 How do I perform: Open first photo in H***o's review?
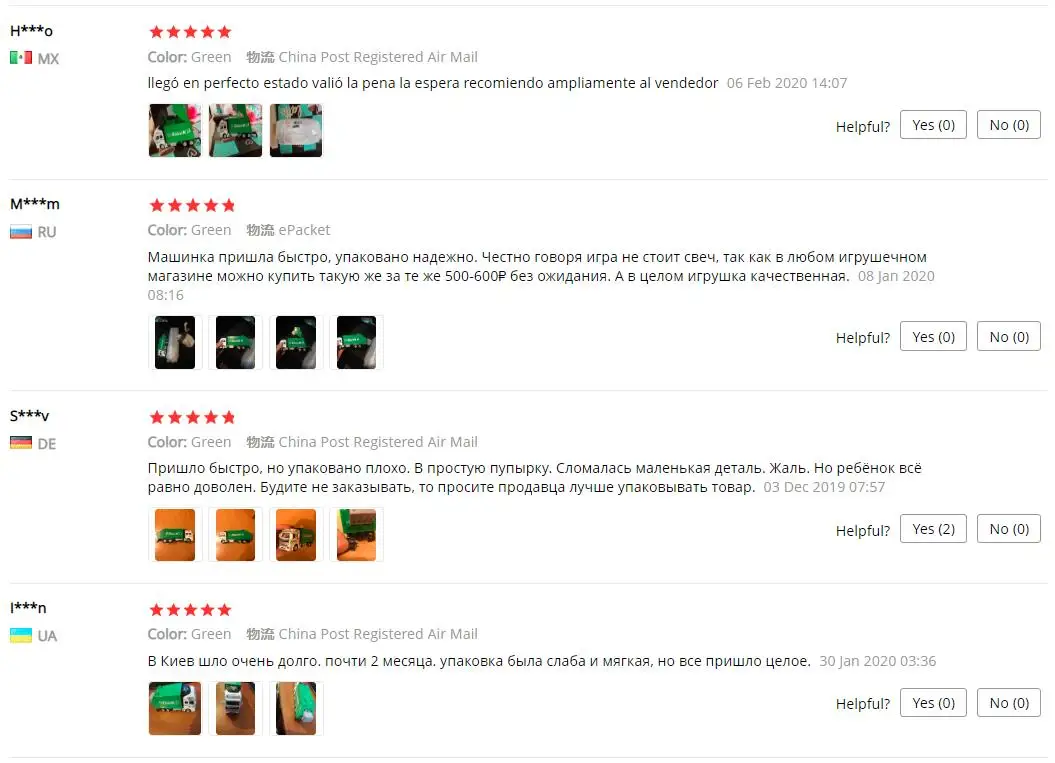(x=175, y=131)
